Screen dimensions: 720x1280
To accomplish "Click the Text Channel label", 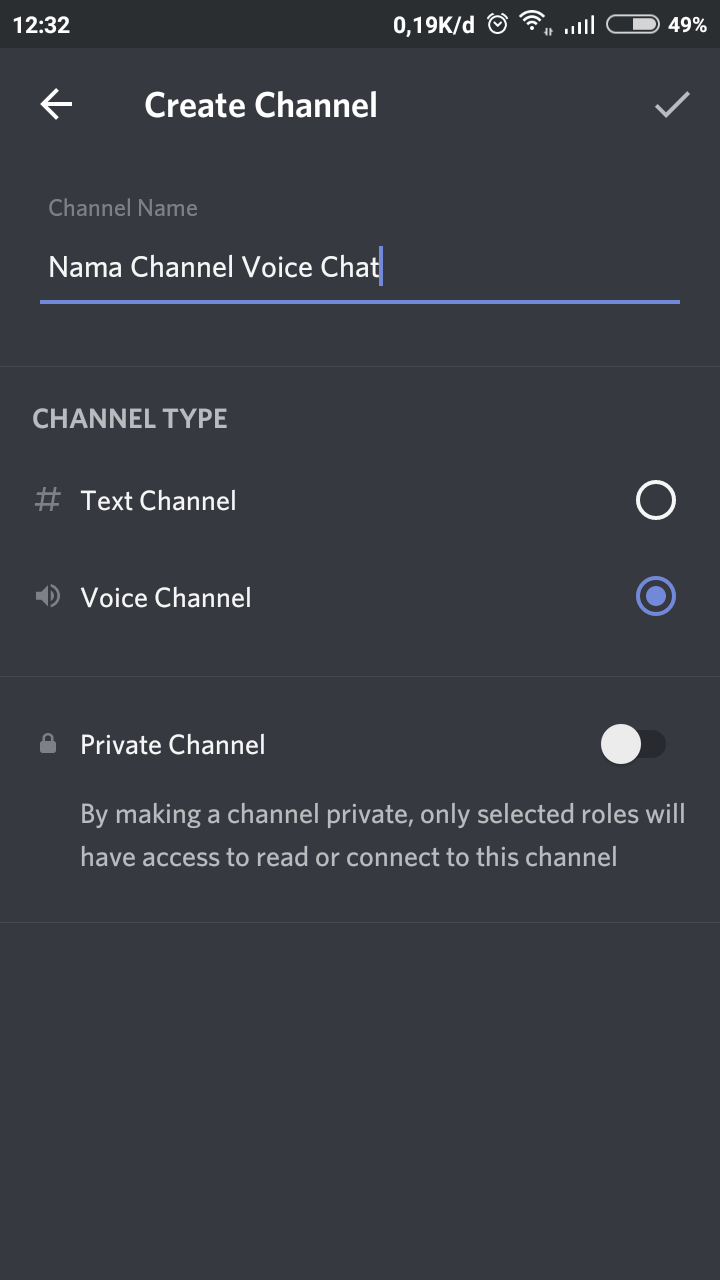I will (158, 500).
